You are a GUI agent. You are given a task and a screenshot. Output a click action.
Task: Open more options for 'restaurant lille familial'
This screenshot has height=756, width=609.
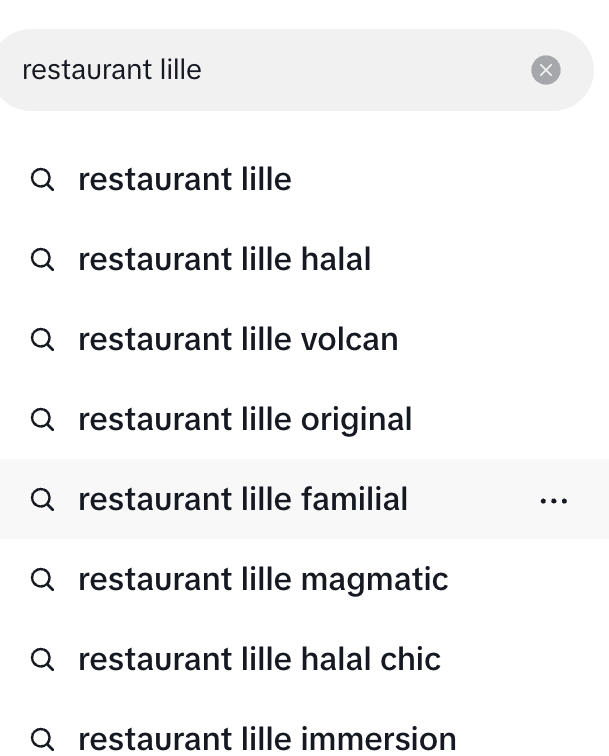point(553,500)
